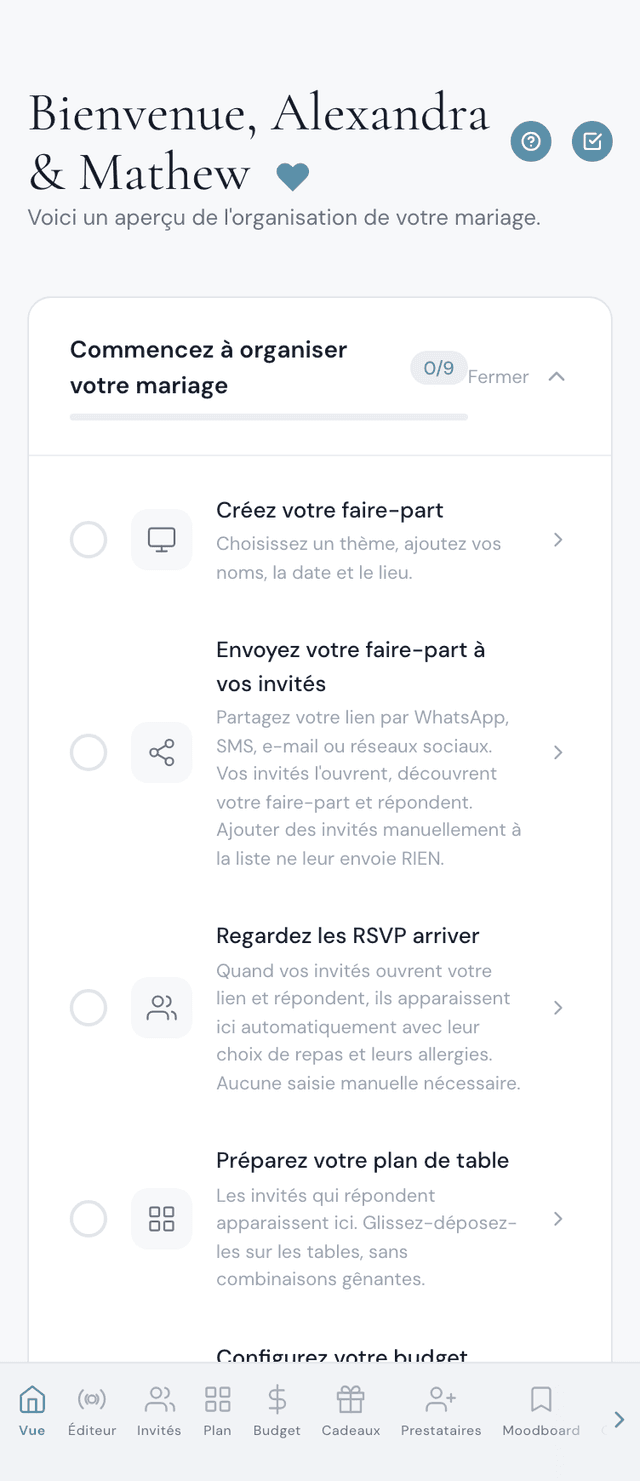Click the share icon for sending faire-part
The width and height of the screenshot is (640, 1481).
(162, 753)
